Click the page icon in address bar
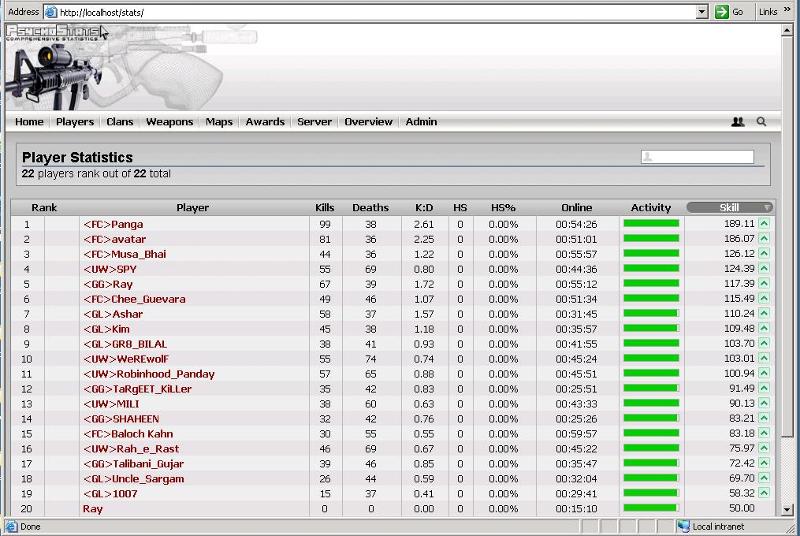The width and height of the screenshot is (800, 536). click(51, 12)
